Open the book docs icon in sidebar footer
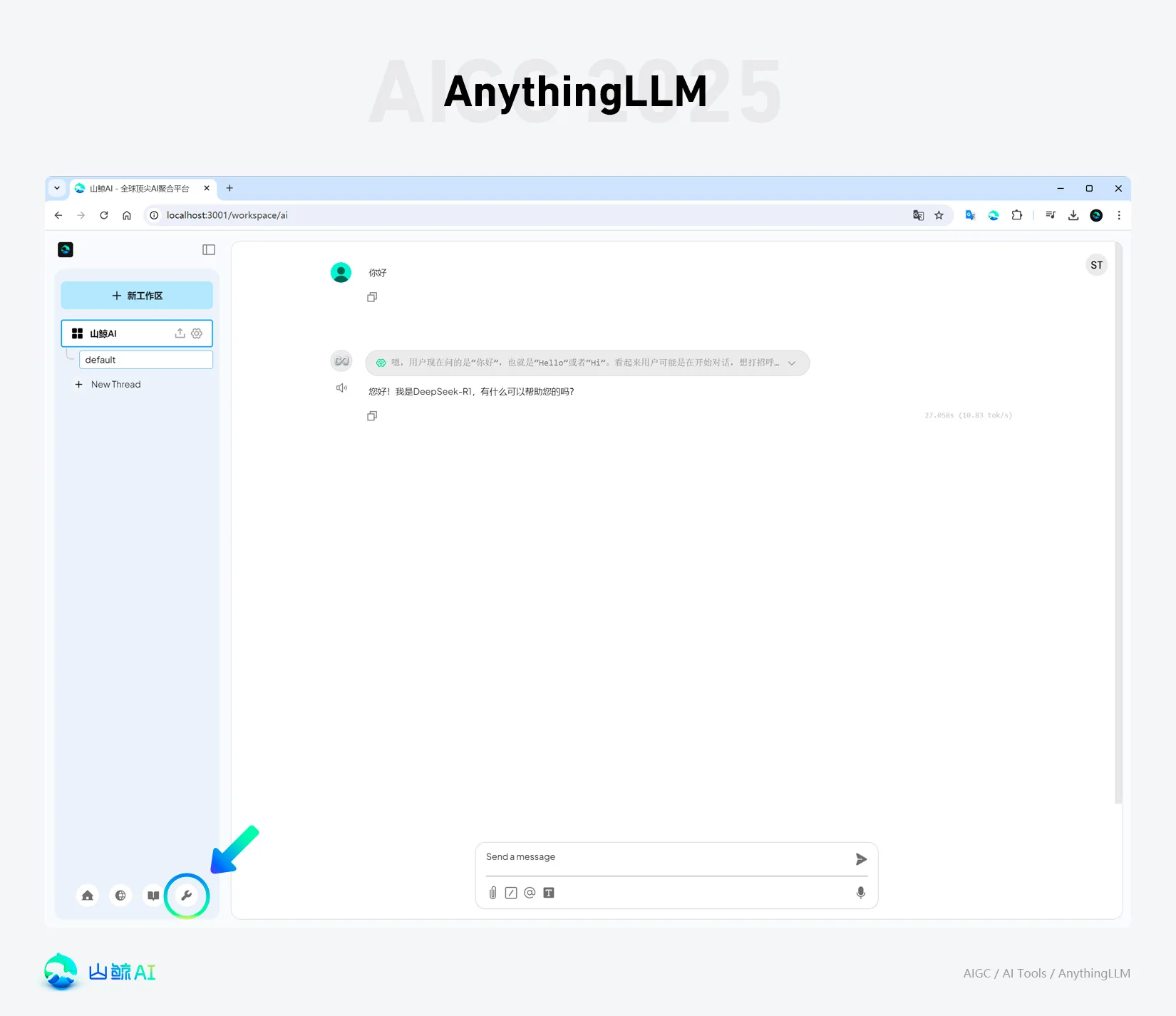The width and height of the screenshot is (1176, 1016). click(x=153, y=896)
